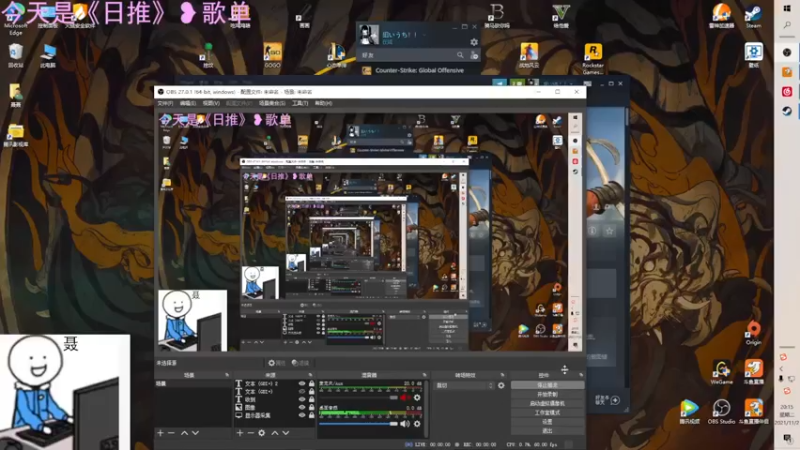Open the 编辑(E) menu in OBS
800x450 pixels.
(188, 103)
